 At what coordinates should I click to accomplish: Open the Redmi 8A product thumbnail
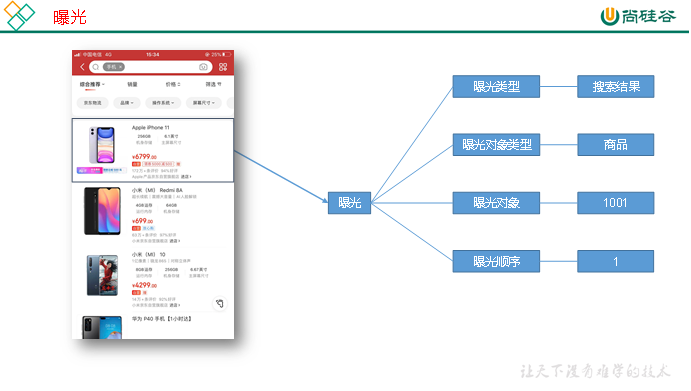point(102,211)
